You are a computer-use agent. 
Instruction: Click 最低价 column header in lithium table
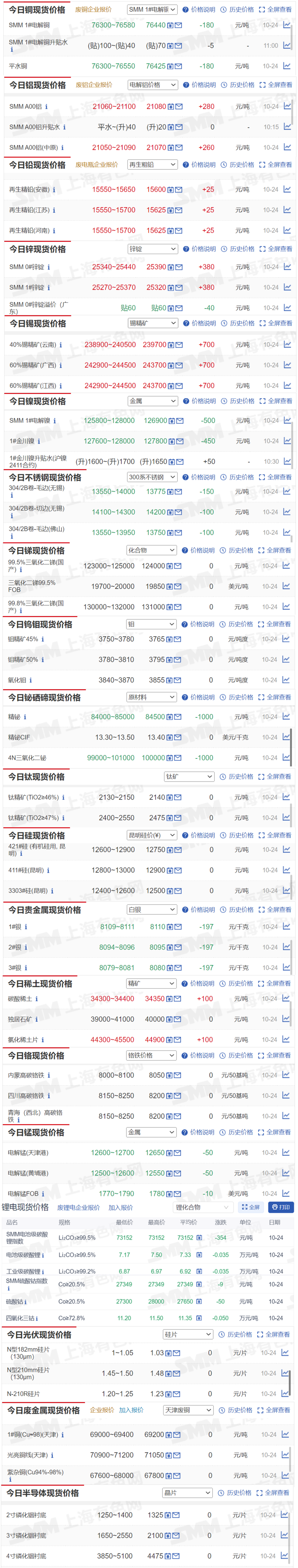tap(124, 1222)
